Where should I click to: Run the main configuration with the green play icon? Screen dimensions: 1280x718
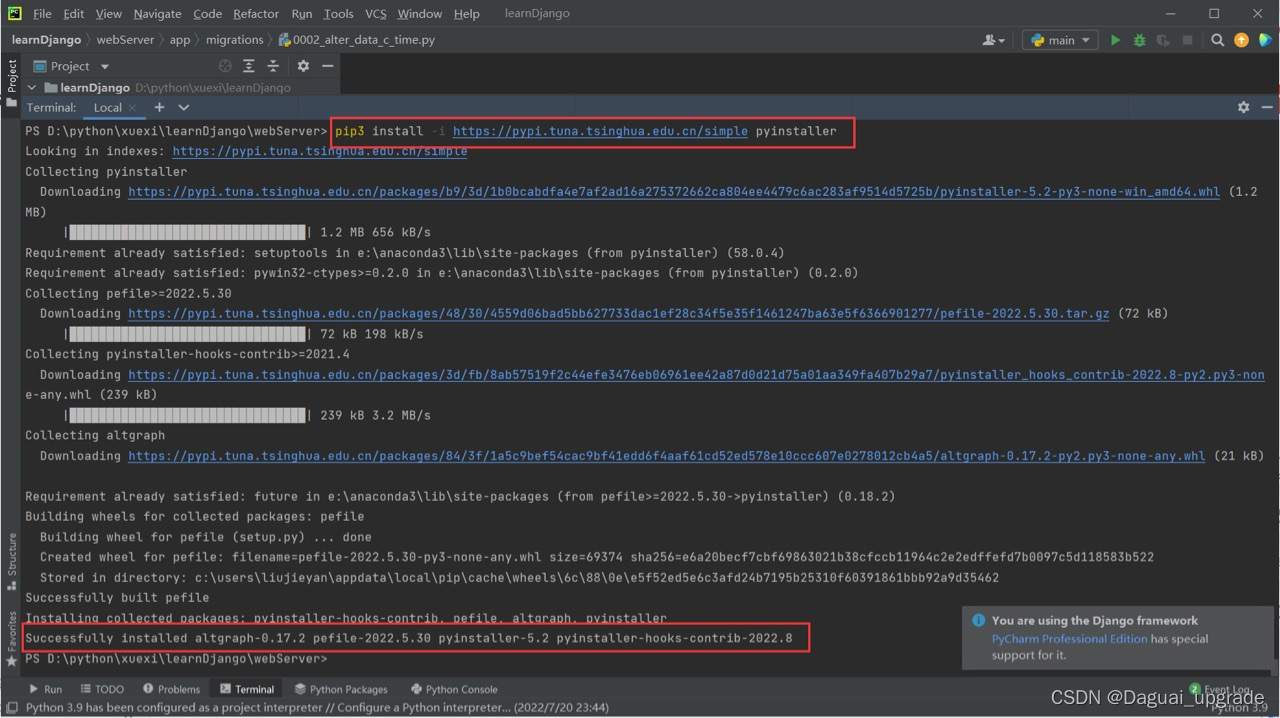pyautogui.click(x=1115, y=40)
